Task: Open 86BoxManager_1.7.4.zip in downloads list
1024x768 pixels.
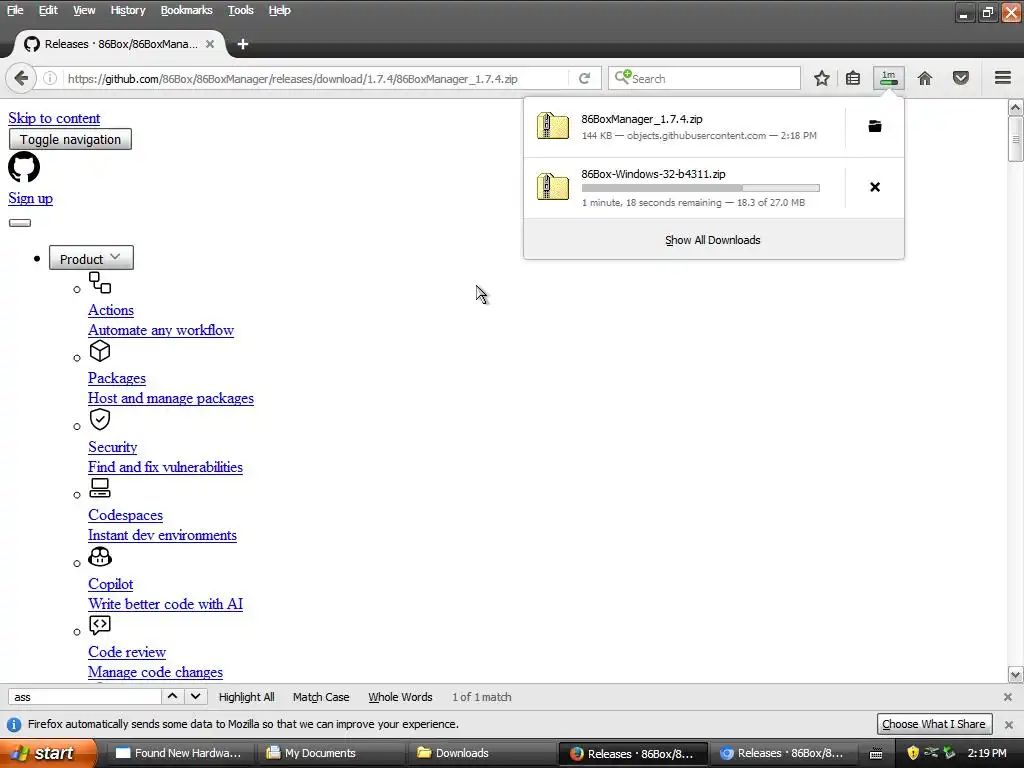Action: pyautogui.click(x=684, y=127)
